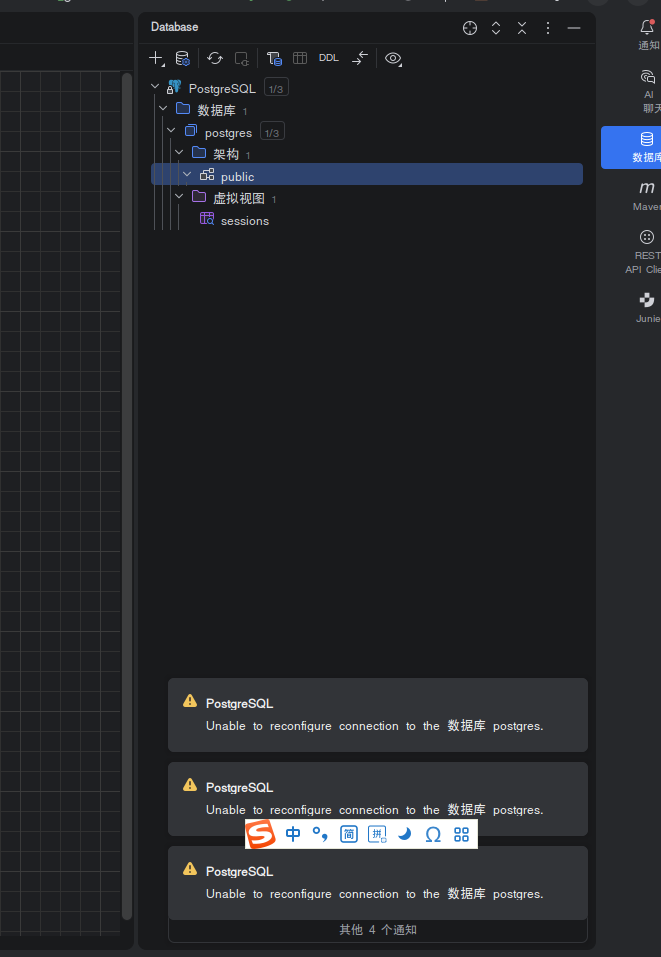
Task: Click the 1/3 badge next to postgres
Action: point(272,132)
